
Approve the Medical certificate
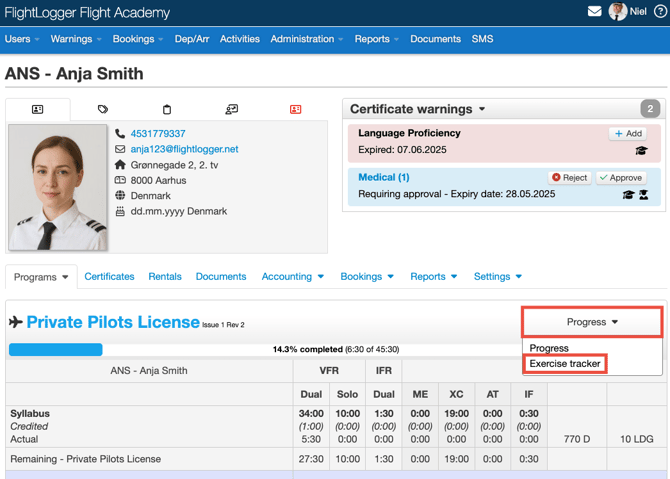[621, 177]
